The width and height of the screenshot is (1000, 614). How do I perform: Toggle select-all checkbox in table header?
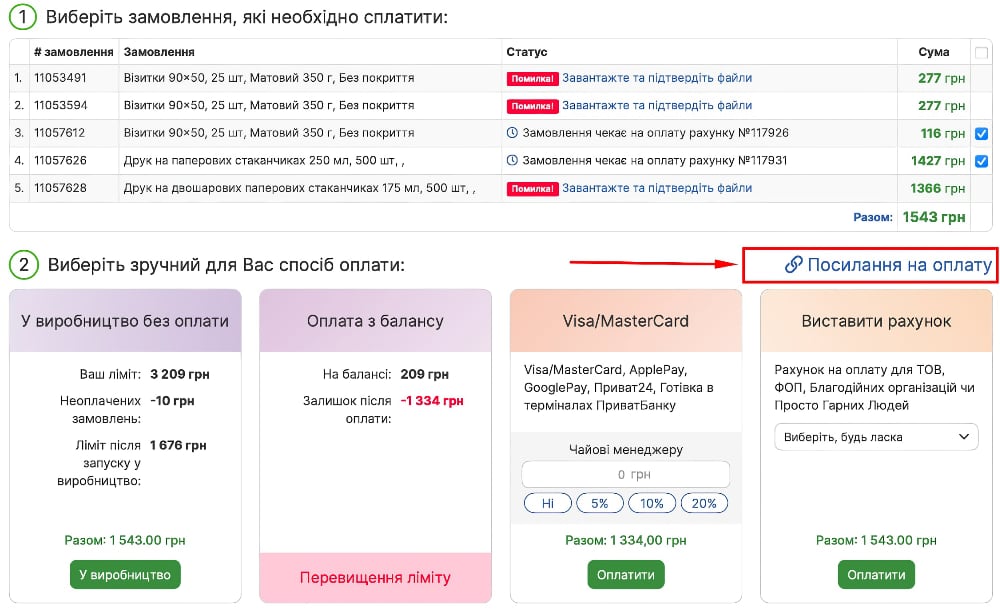(x=982, y=52)
